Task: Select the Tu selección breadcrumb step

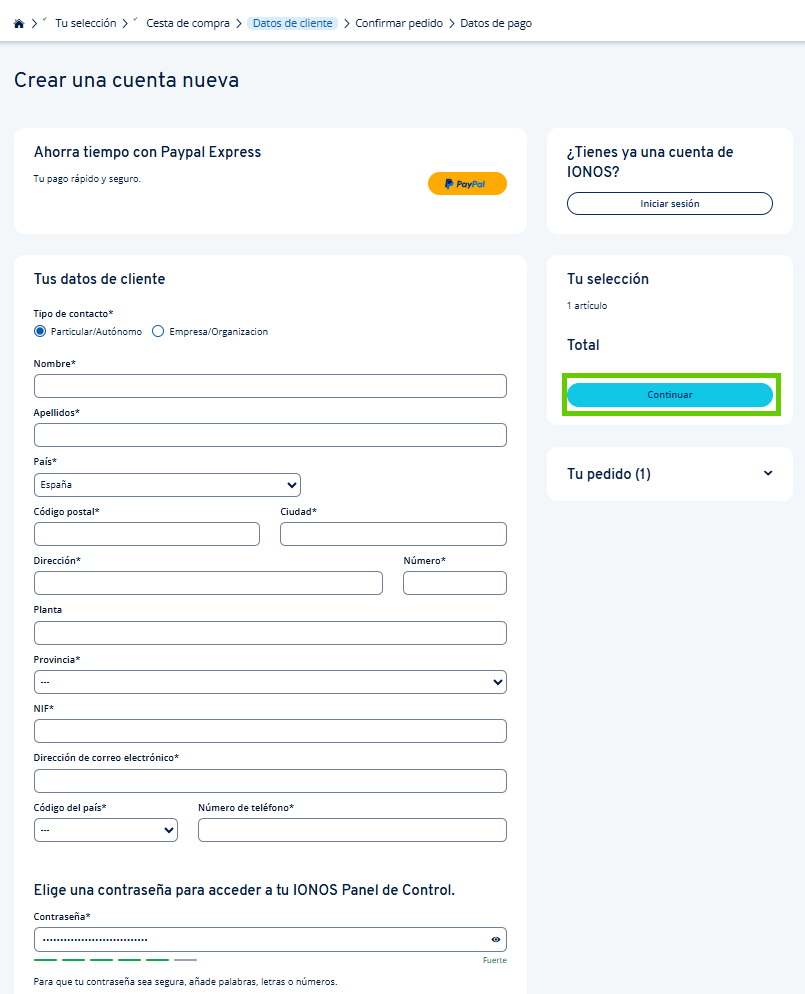Action: (85, 22)
